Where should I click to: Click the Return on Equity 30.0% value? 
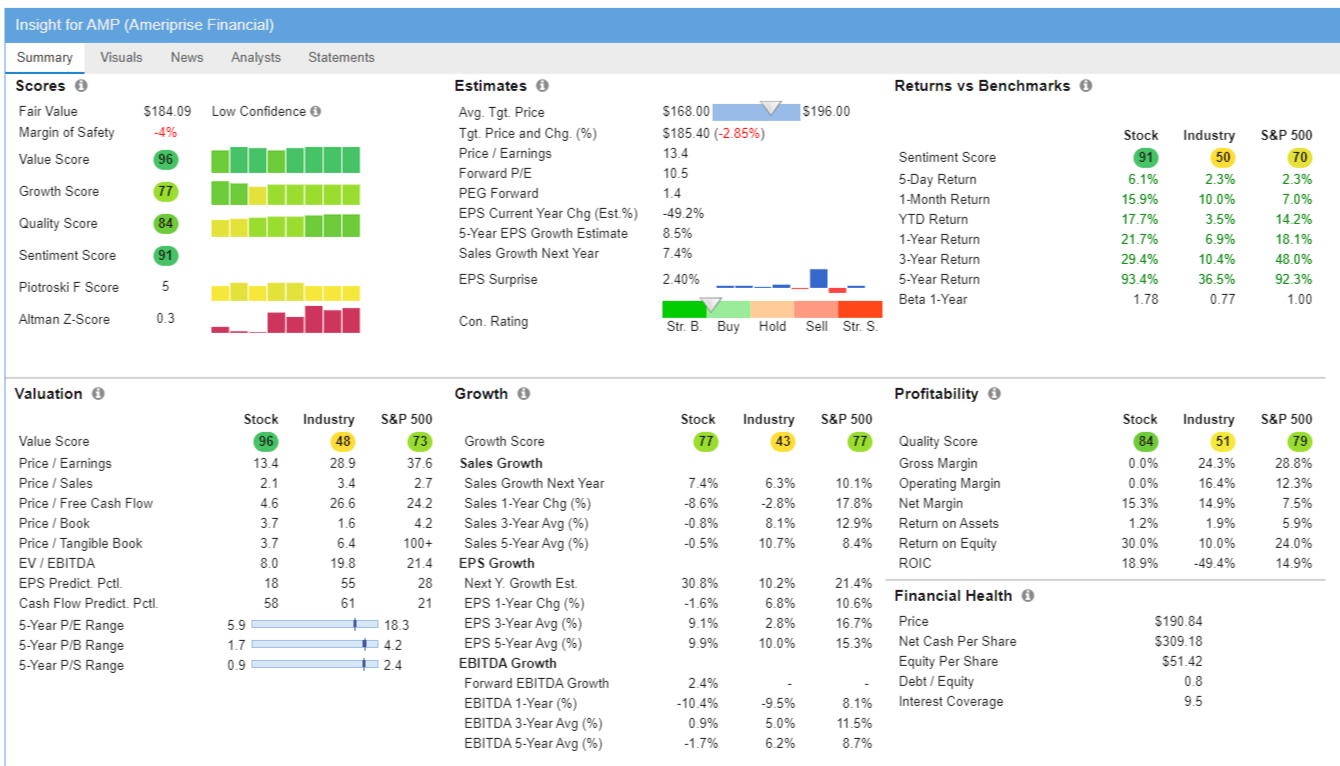1141,544
